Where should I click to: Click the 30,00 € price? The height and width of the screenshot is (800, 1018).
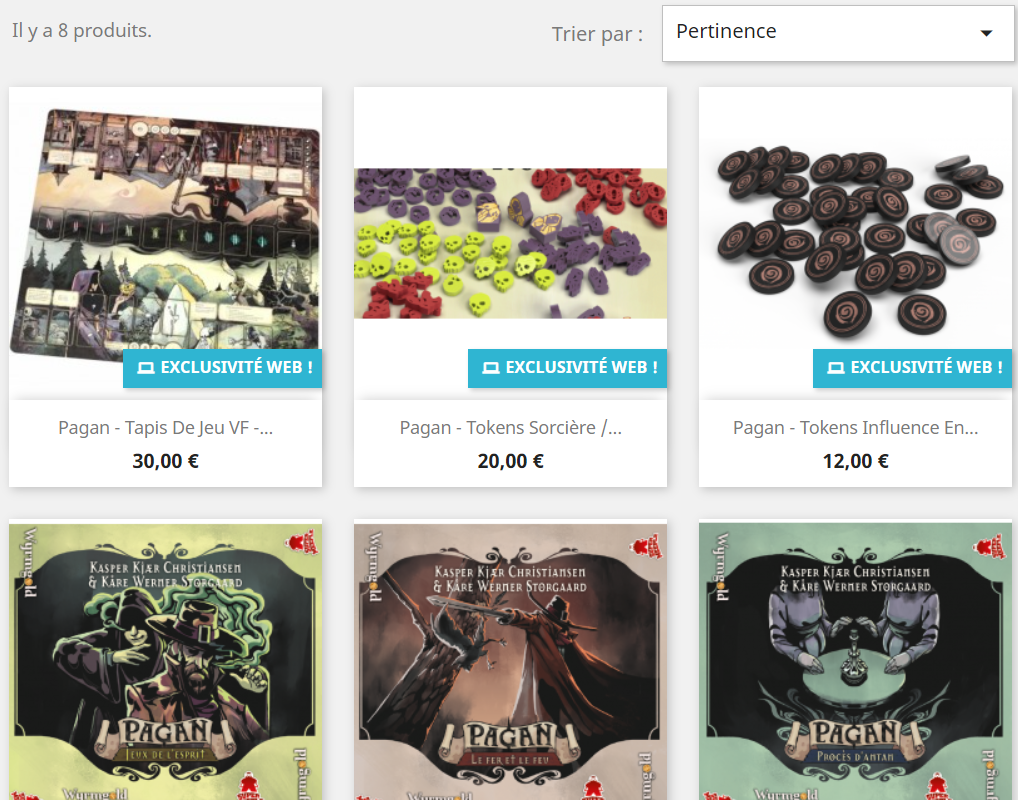(166, 461)
